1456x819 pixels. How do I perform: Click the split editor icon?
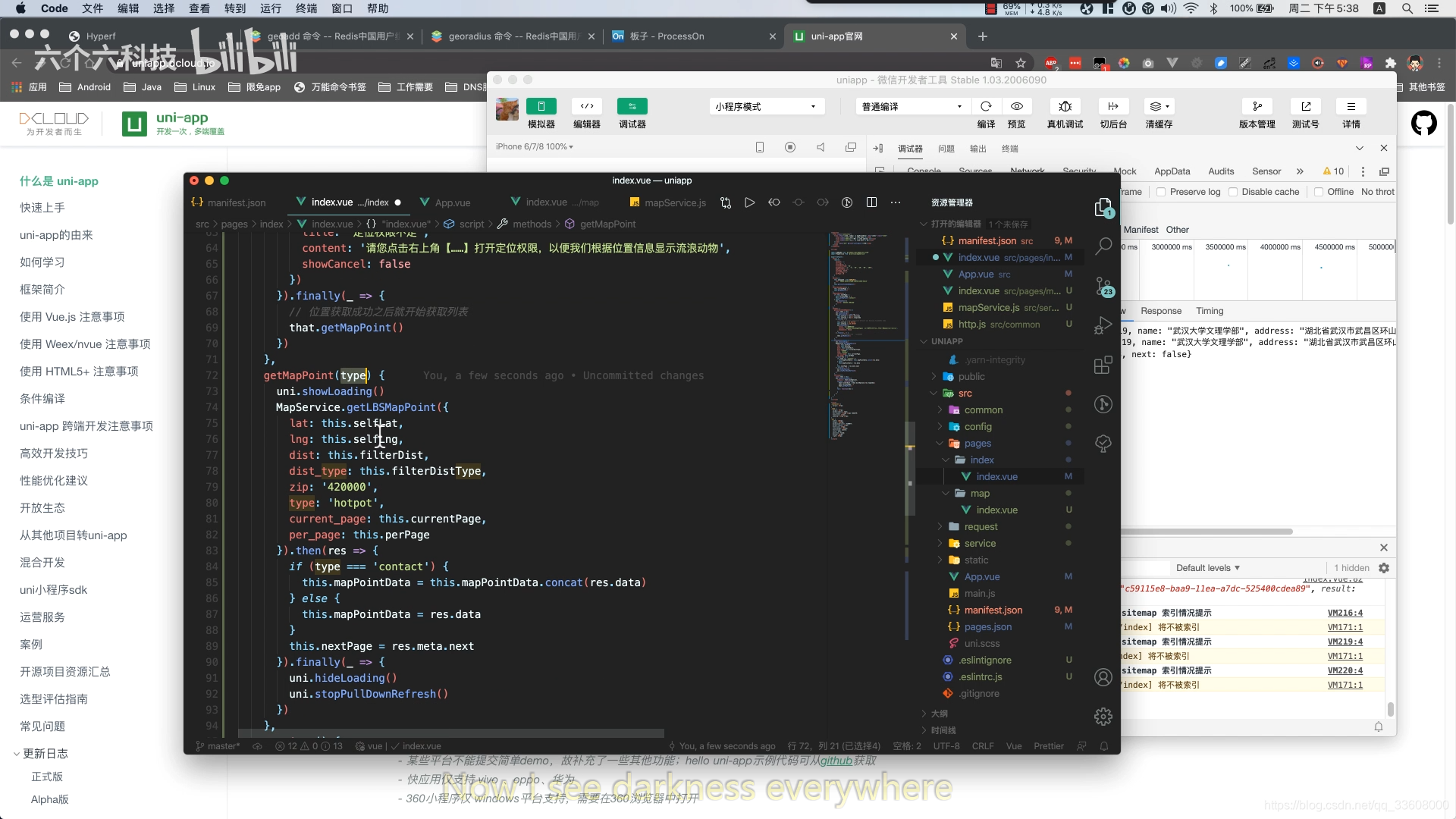click(x=871, y=202)
